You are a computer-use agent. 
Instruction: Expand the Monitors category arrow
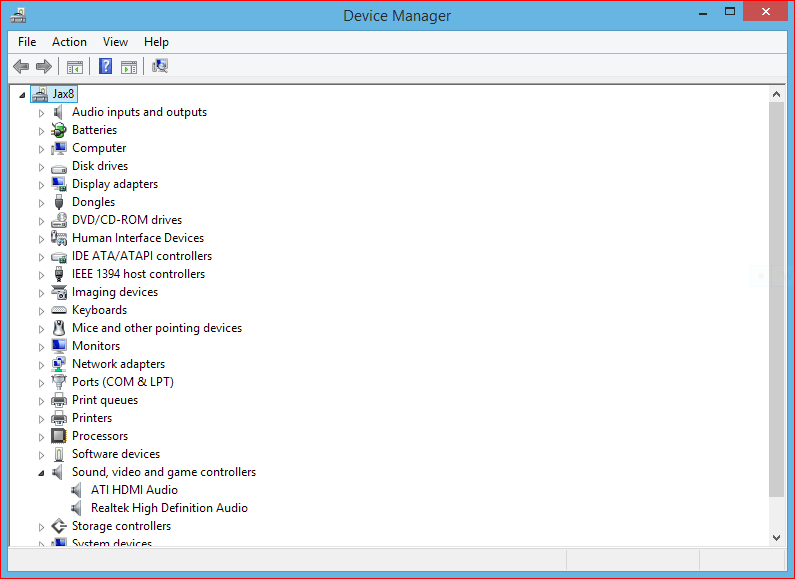[x=42, y=347]
